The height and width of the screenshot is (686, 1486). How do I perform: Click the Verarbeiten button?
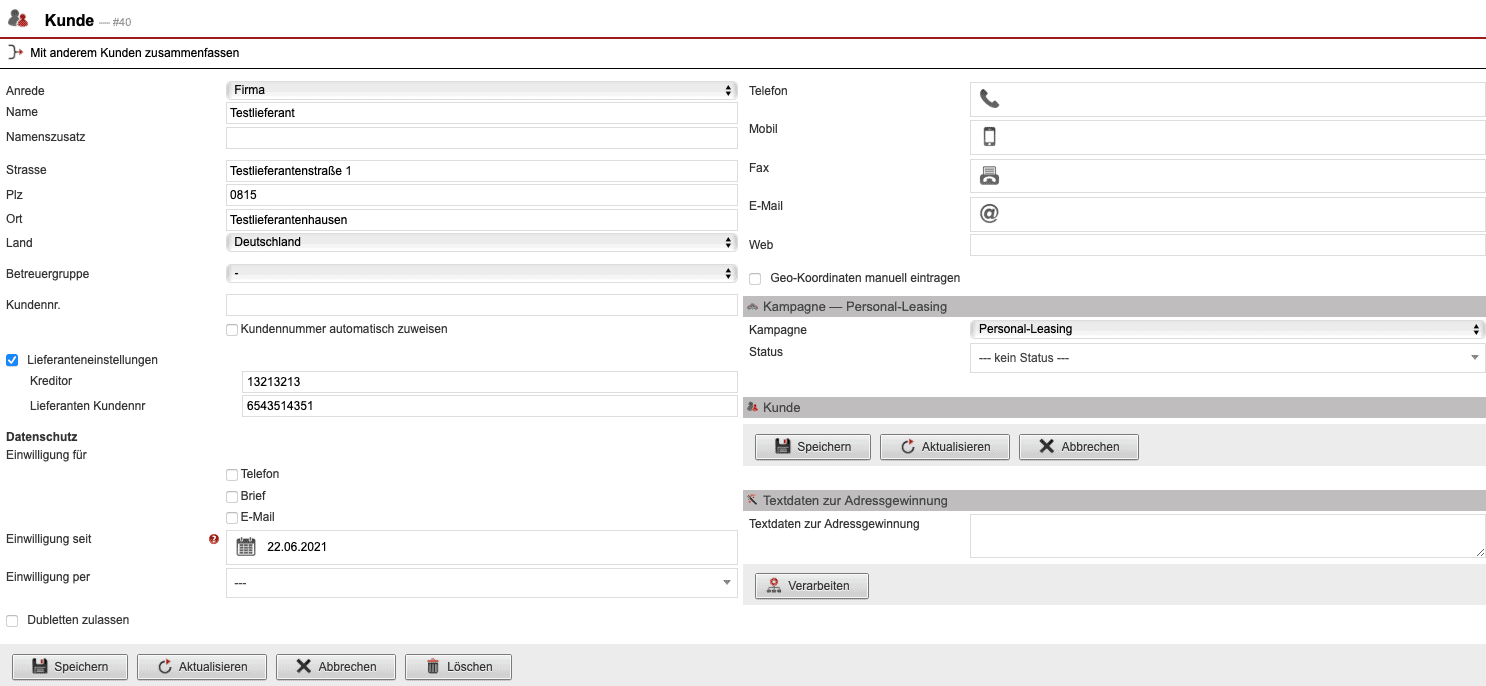tap(811, 586)
